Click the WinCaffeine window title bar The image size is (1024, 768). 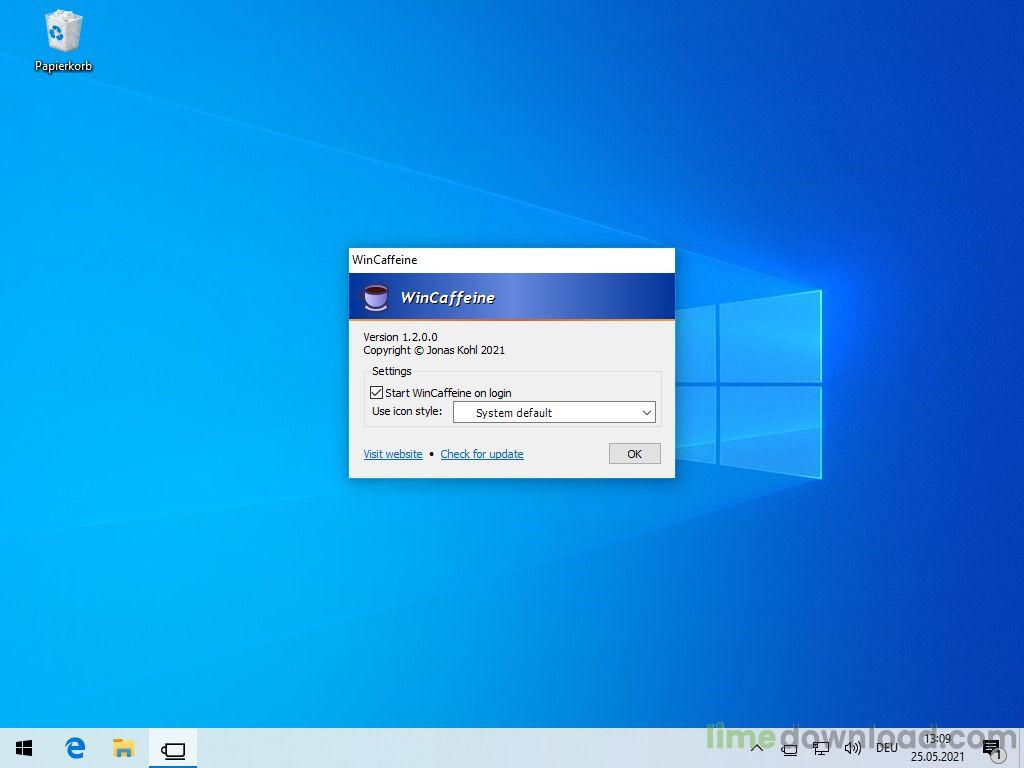(x=512, y=260)
